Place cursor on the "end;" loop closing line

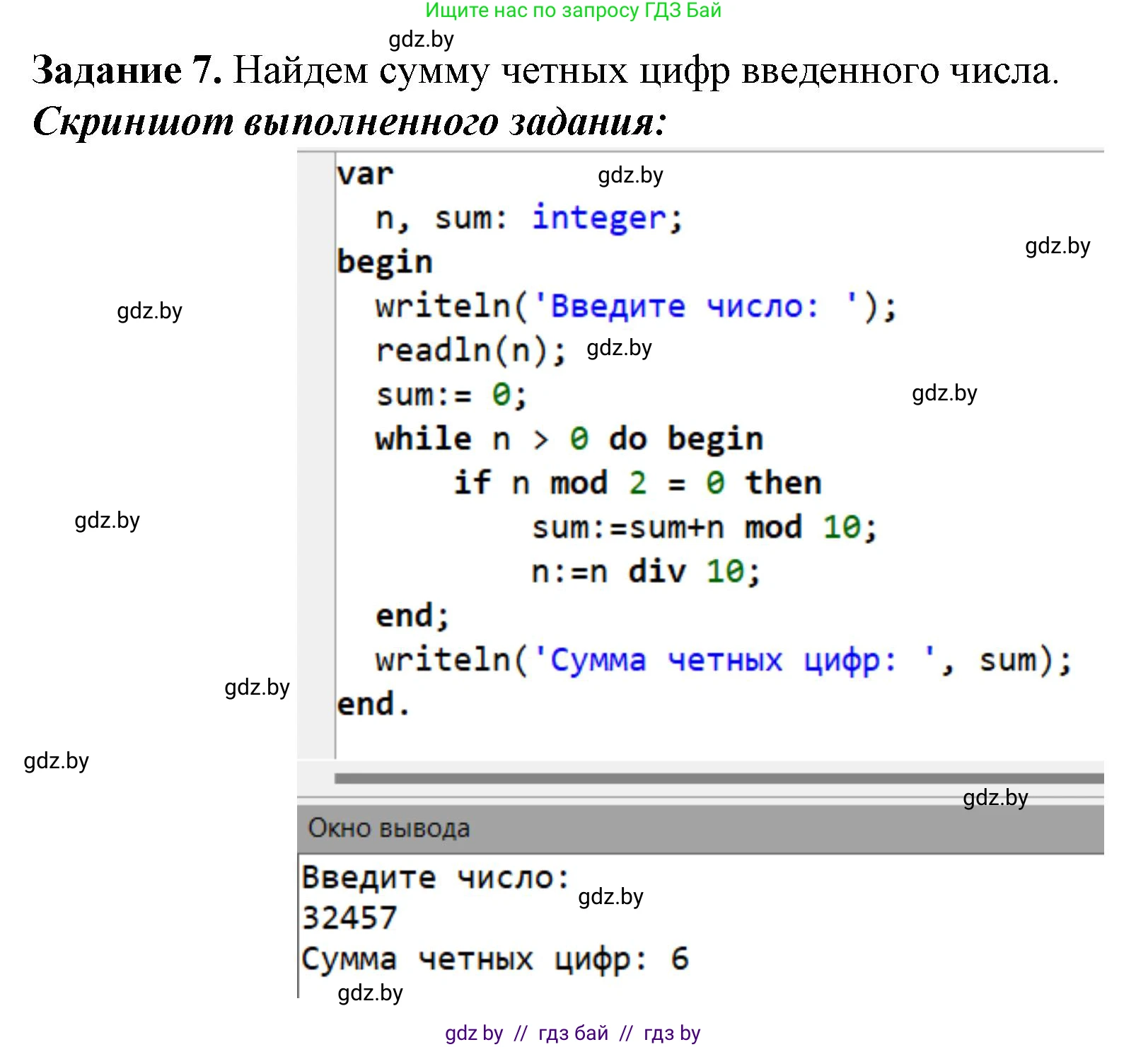(x=412, y=616)
